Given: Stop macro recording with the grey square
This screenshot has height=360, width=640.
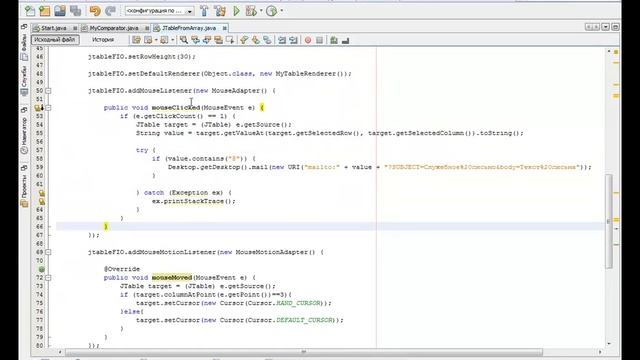Looking at the screenshot, I should pos(320,40).
